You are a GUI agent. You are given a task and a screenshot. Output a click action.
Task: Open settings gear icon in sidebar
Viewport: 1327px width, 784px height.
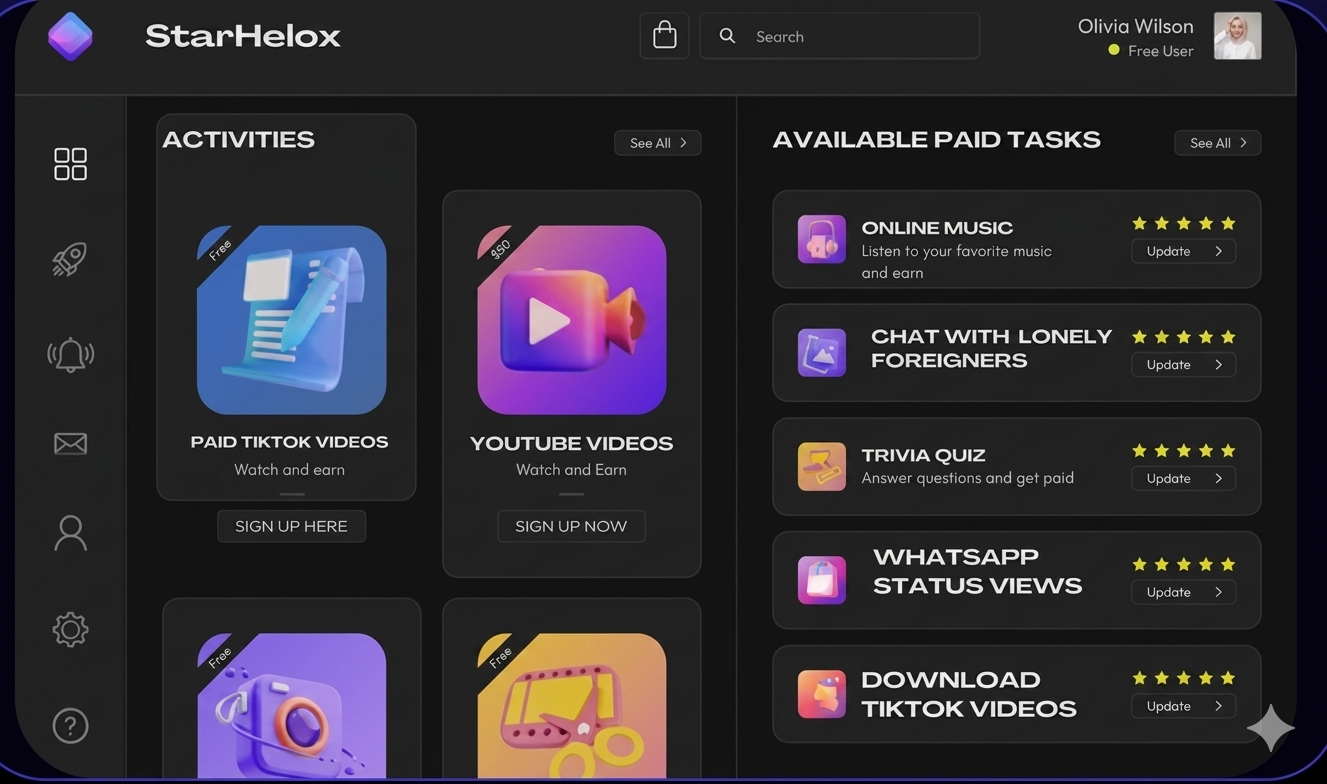(x=70, y=629)
